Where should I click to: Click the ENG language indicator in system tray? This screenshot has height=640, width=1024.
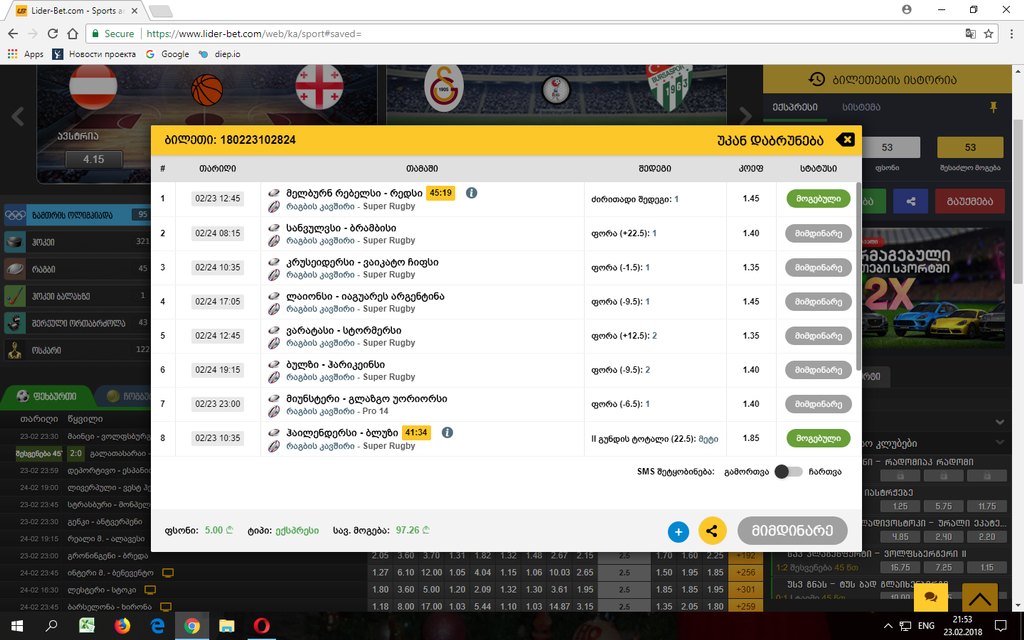pos(926,626)
